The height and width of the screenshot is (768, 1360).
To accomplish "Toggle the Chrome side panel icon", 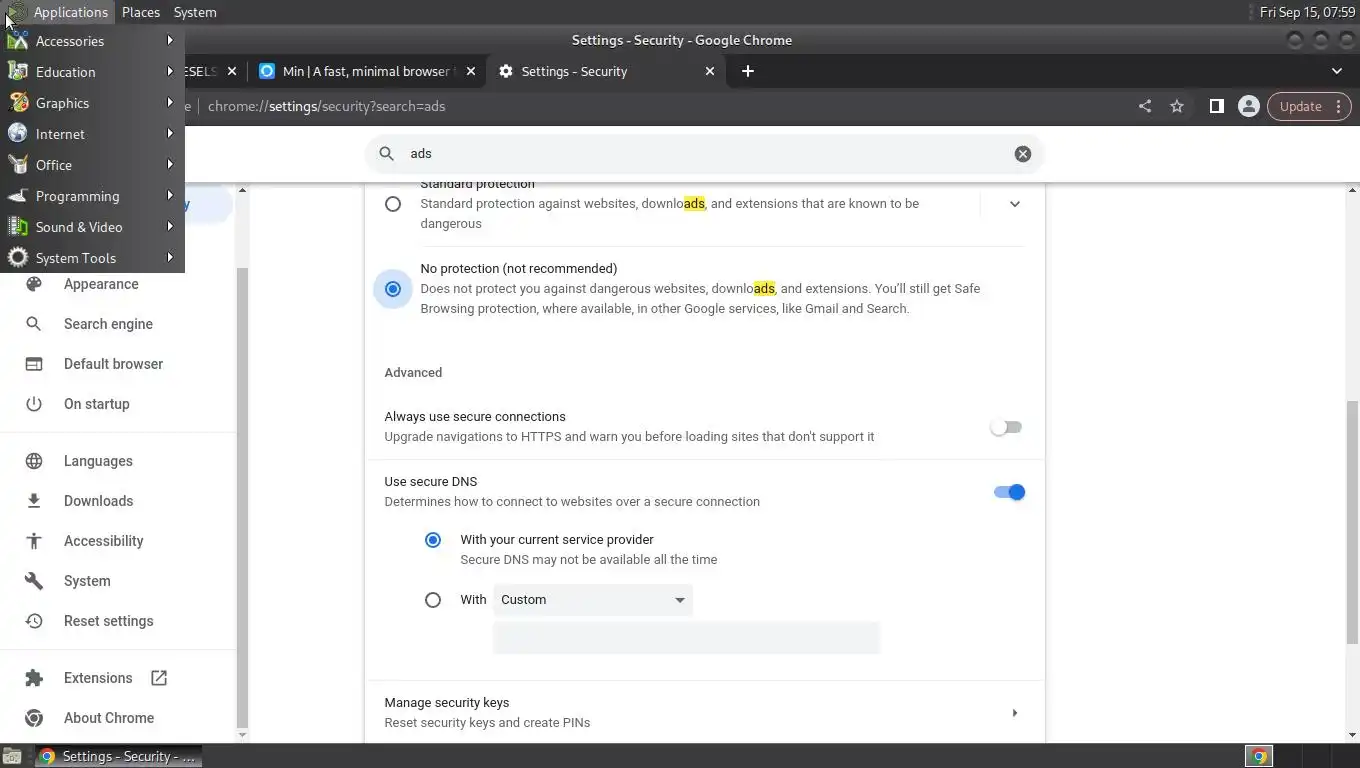I will pos(1216,106).
